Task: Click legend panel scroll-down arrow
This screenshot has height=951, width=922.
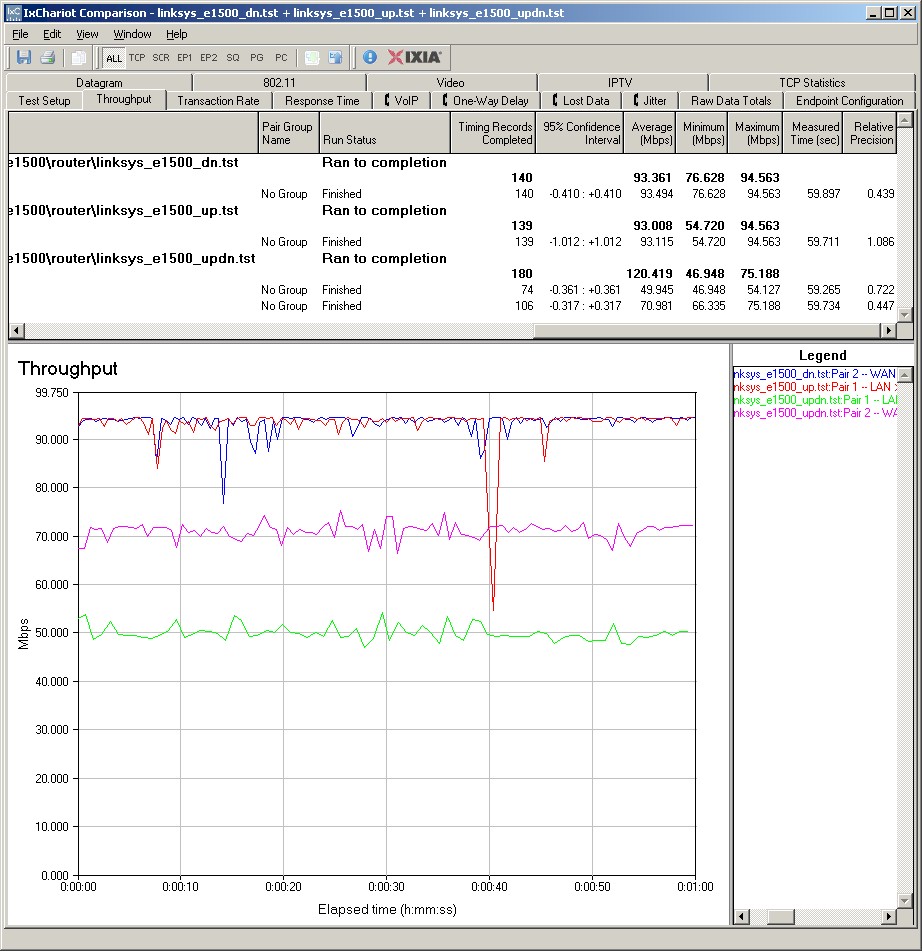Action: [x=905, y=901]
